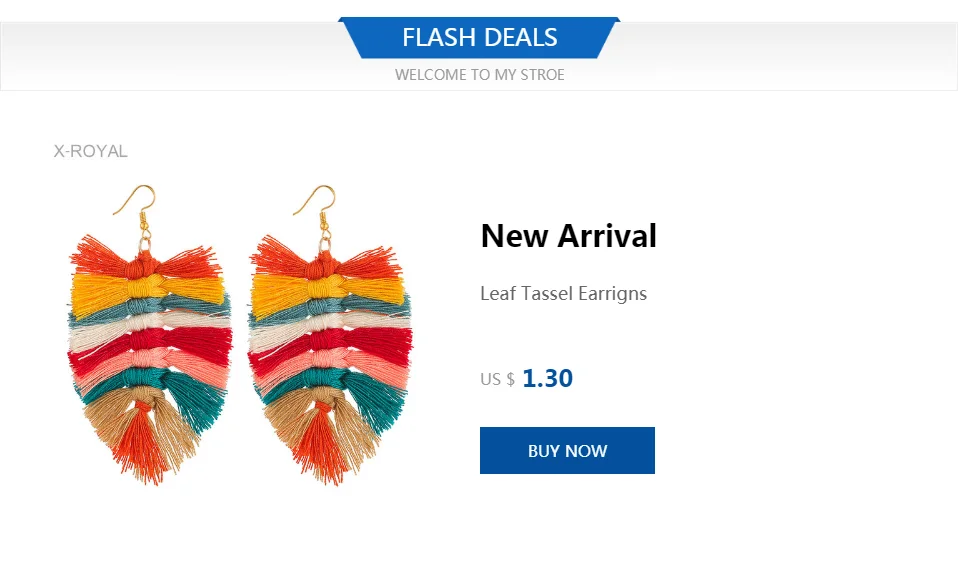The width and height of the screenshot is (958, 583).
Task: Click the 1.30 price value
Action: tap(547, 378)
